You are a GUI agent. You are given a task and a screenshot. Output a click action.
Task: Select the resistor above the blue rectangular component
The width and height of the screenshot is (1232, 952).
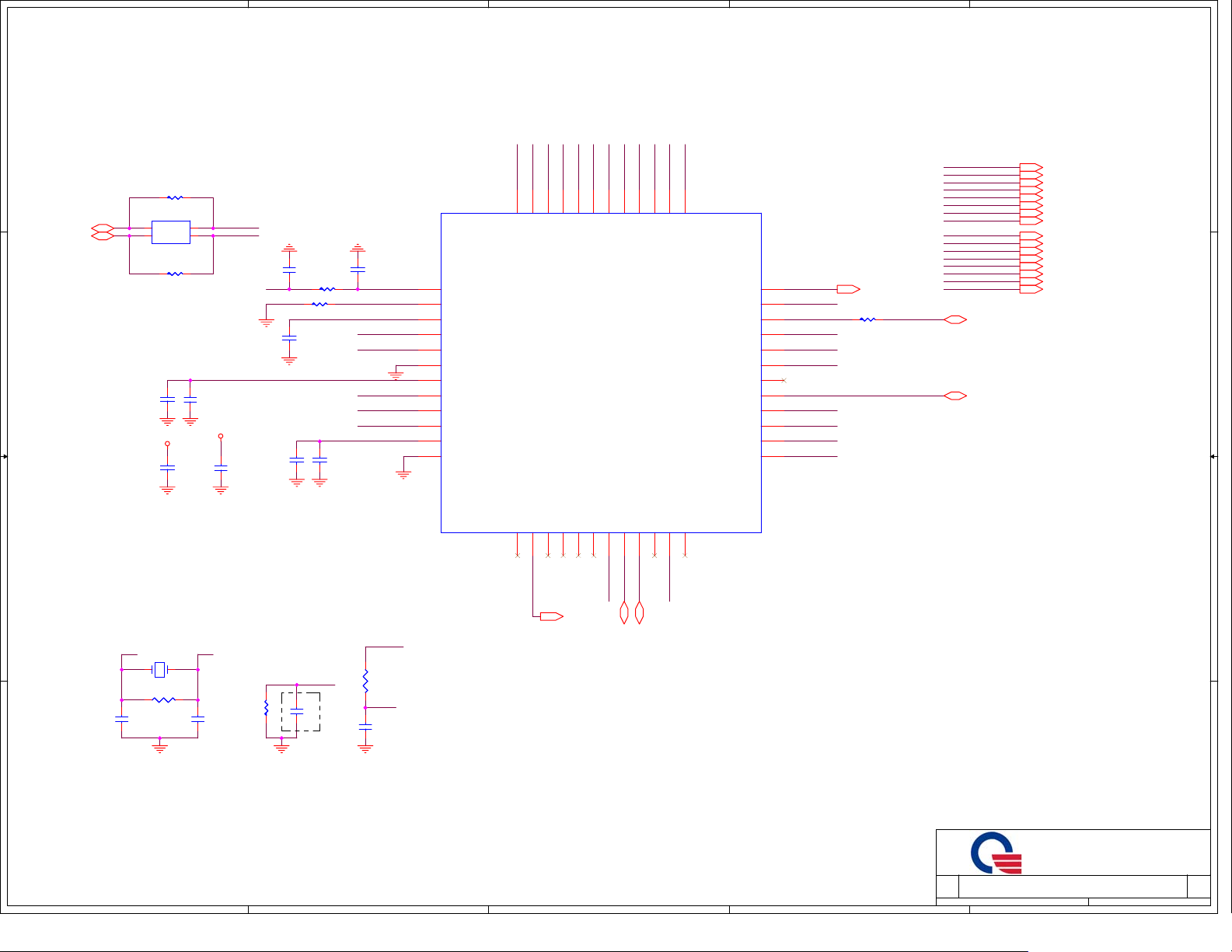[x=175, y=198]
